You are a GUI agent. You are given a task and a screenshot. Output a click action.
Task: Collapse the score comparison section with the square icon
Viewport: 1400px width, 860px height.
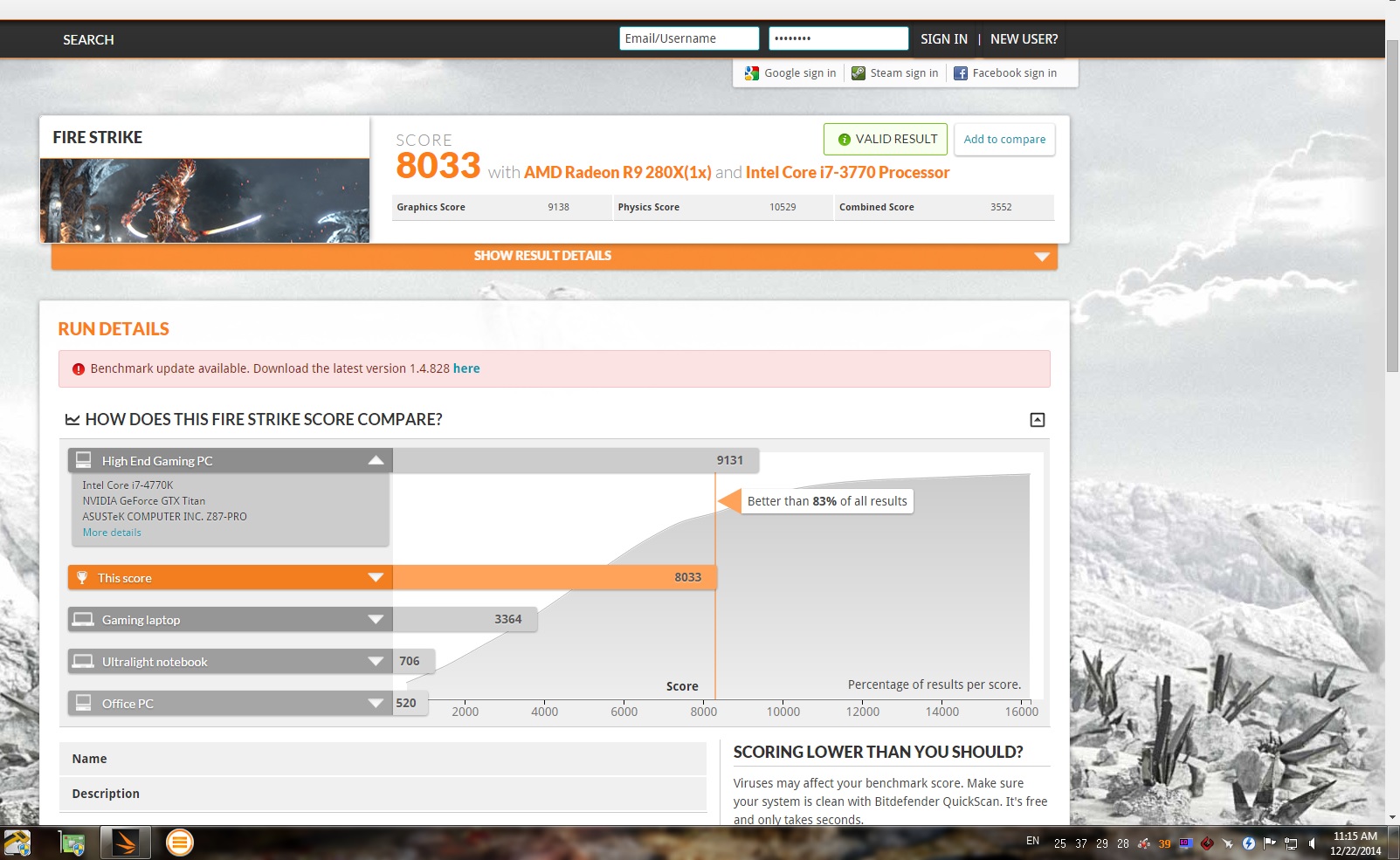[x=1038, y=420]
